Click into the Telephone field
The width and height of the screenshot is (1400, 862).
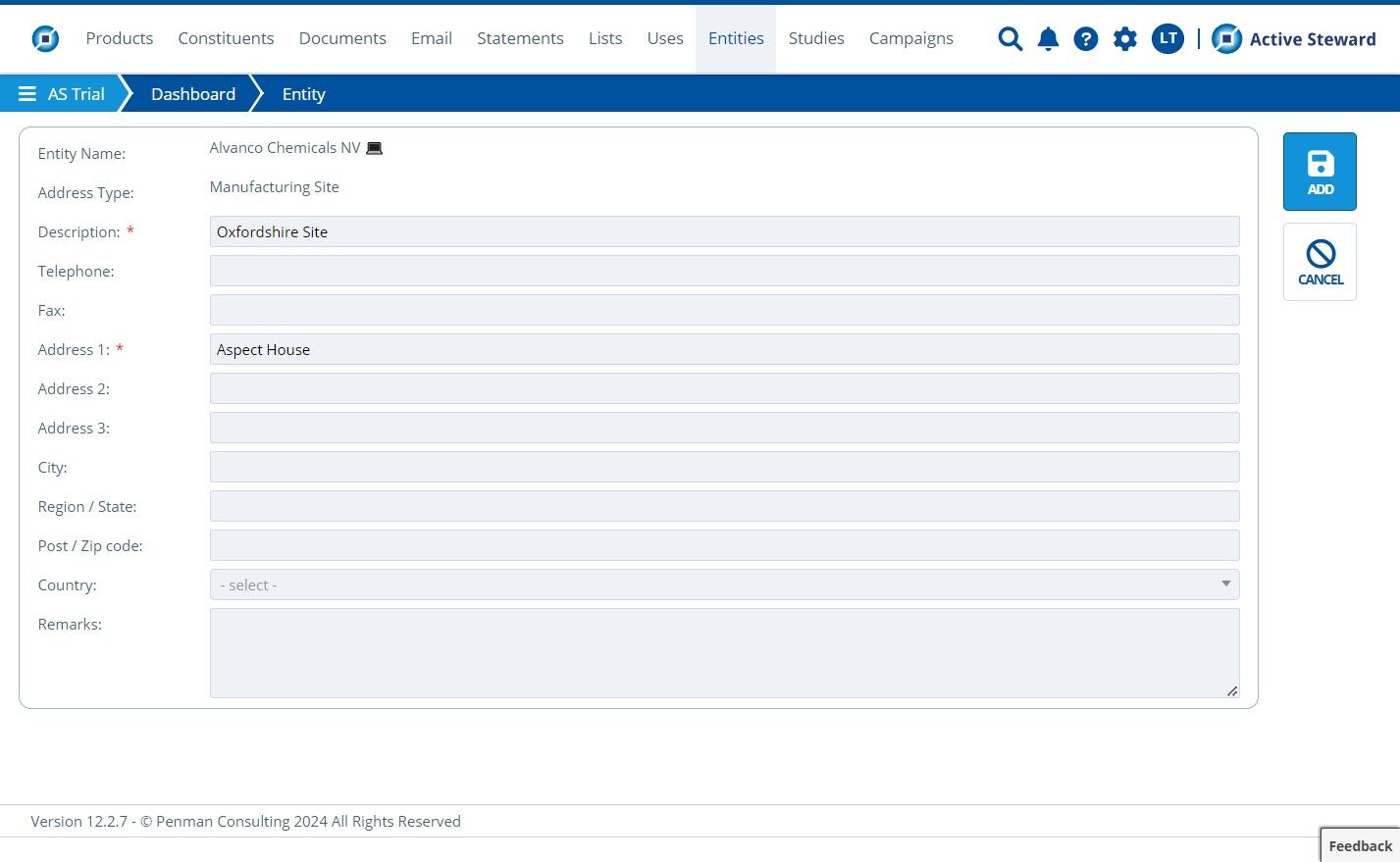click(x=724, y=271)
